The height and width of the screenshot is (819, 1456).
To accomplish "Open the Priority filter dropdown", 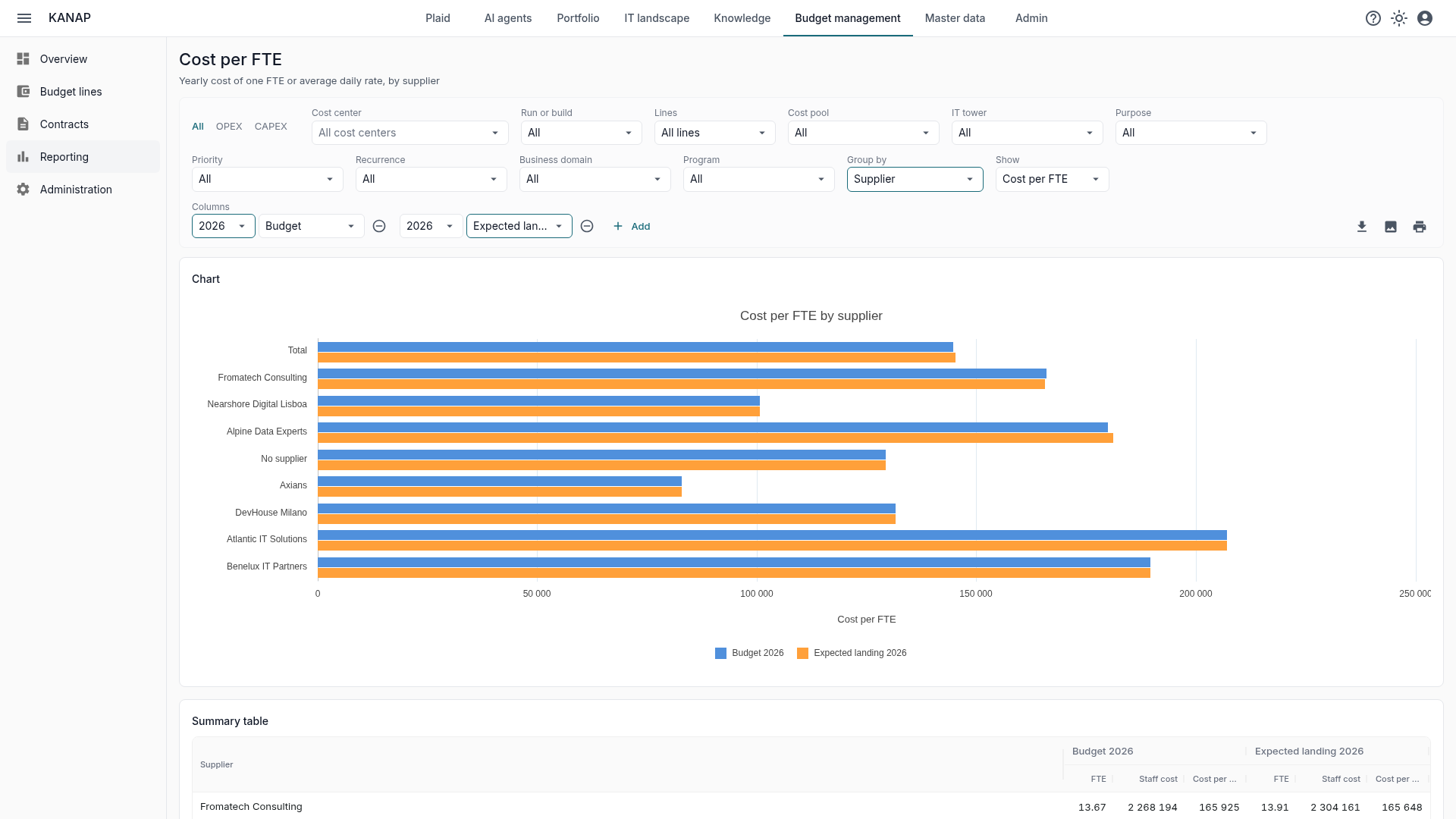I will click(268, 179).
